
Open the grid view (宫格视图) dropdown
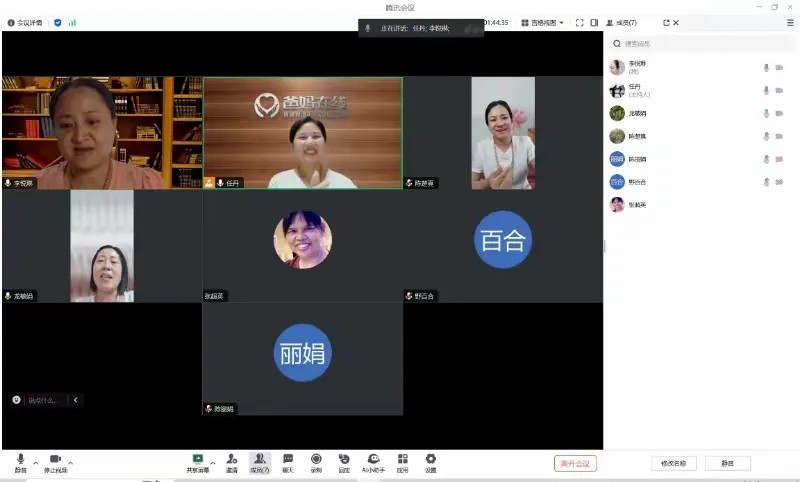[x=544, y=22]
